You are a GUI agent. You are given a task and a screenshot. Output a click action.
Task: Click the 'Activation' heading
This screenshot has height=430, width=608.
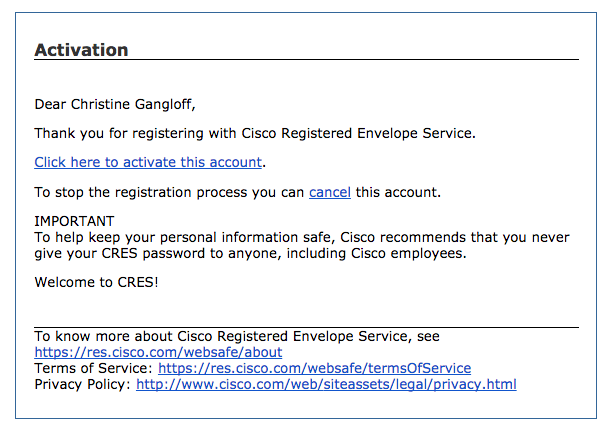(81, 50)
